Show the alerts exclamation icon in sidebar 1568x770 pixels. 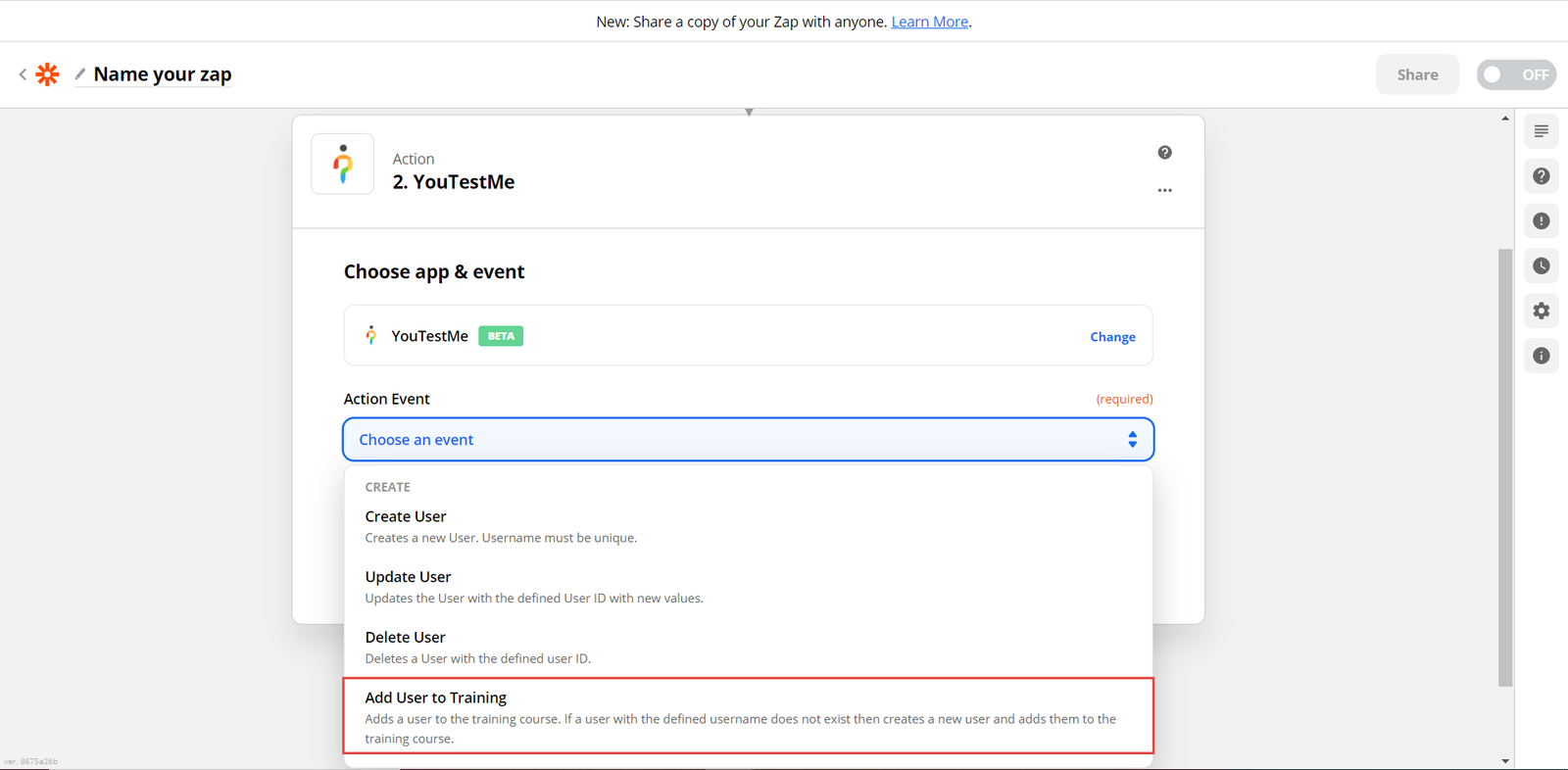[1541, 221]
